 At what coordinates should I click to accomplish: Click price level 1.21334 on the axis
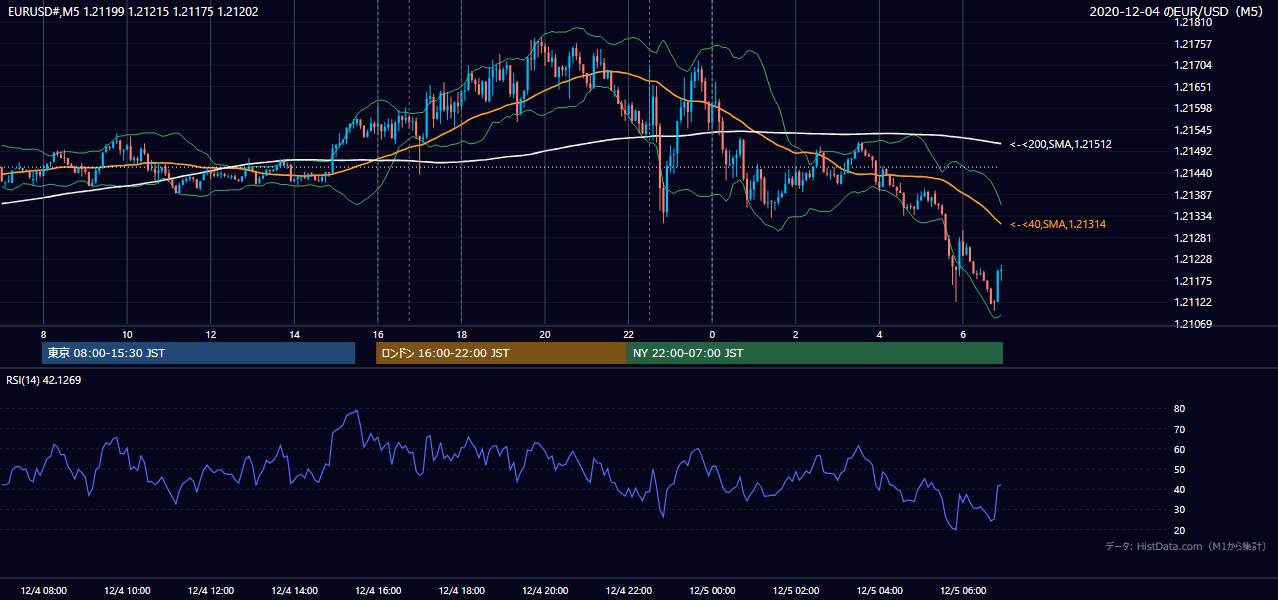(x=1193, y=216)
